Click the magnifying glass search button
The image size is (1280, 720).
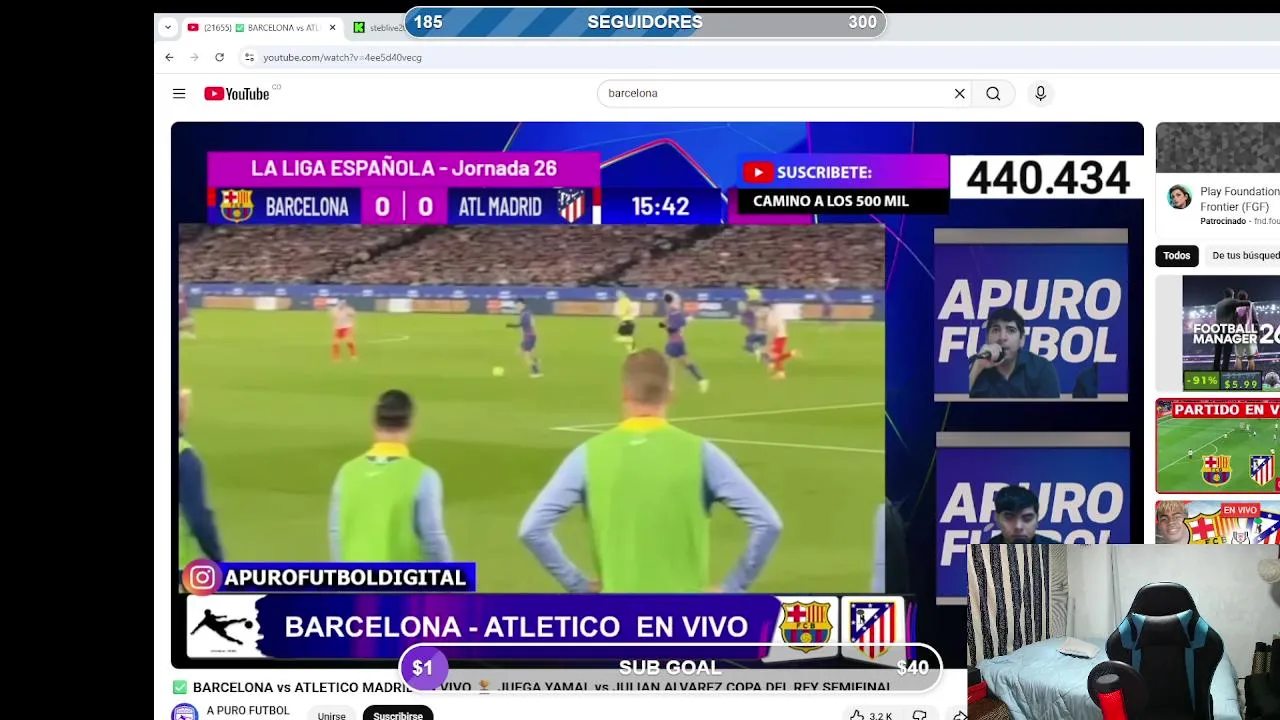click(x=993, y=93)
